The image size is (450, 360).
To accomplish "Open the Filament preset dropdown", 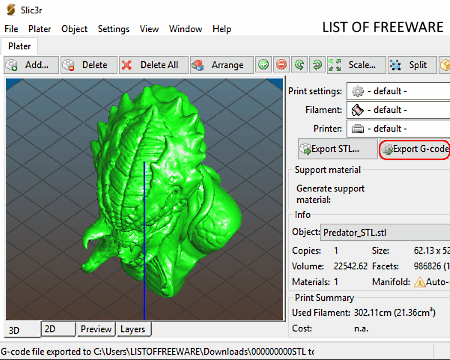I will [398, 110].
